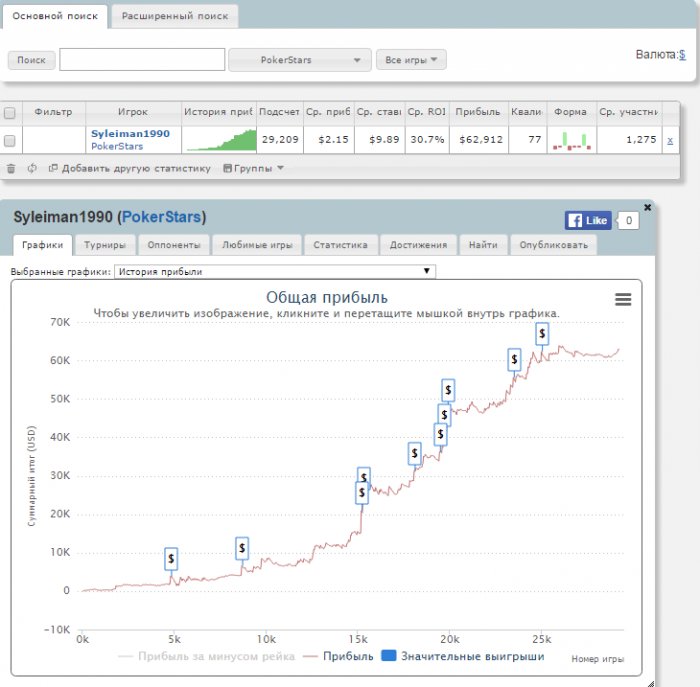Open the Расширенный поиск tab
The height and width of the screenshot is (687, 700).
175,15
